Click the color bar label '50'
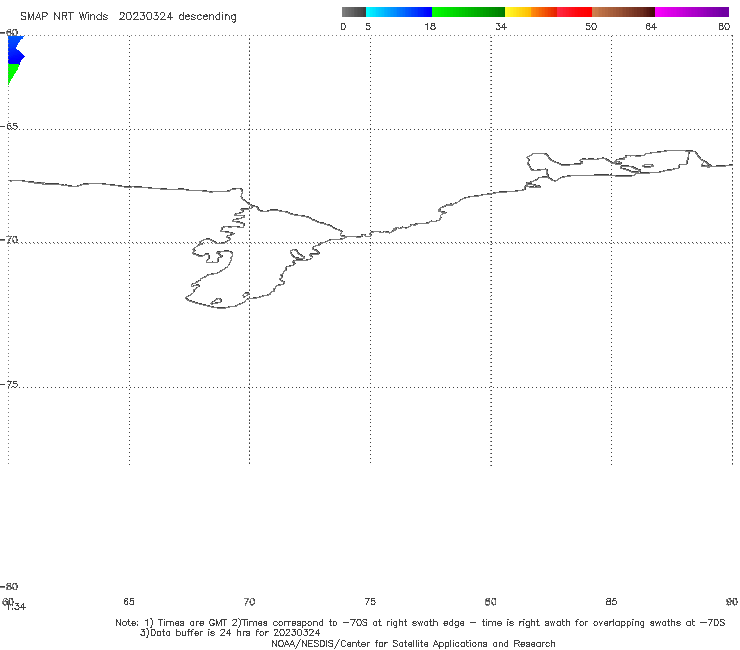The height and width of the screenshot is (650, 740). 591,26
